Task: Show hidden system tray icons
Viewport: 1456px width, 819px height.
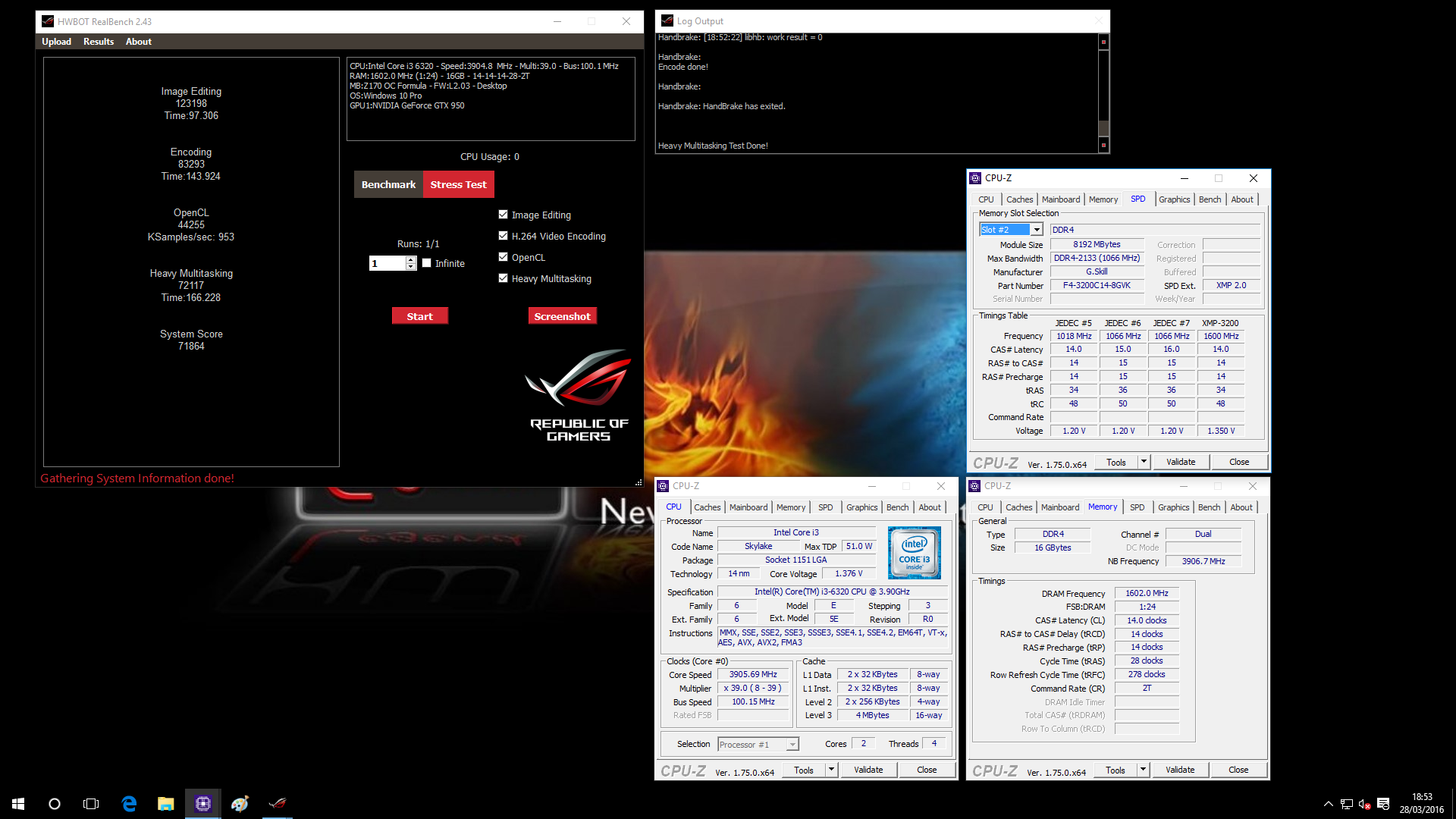Action: pyautogui.click(x=1328, y=804)
